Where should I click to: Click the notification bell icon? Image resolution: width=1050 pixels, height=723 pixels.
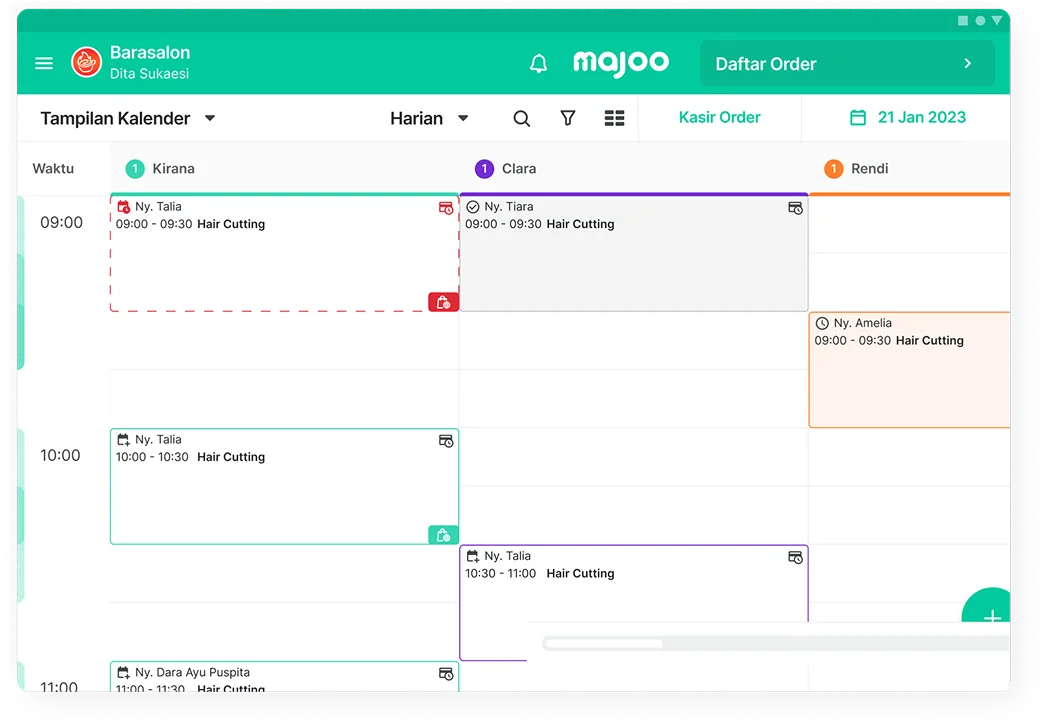coord(538,64)
